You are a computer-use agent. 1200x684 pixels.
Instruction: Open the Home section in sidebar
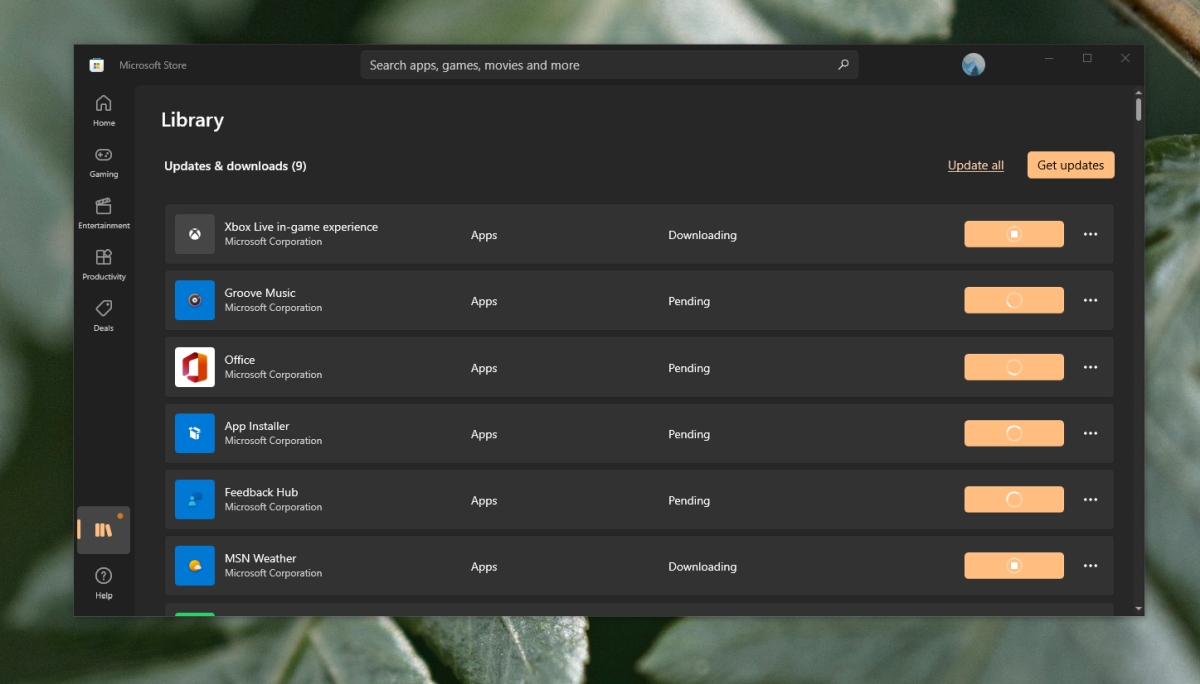tap(104, 110)
